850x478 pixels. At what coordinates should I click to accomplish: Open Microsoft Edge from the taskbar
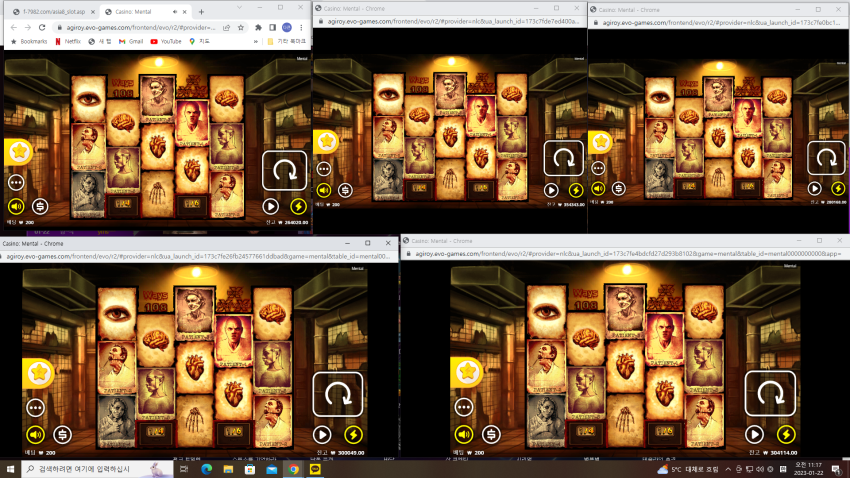[207, 469]
